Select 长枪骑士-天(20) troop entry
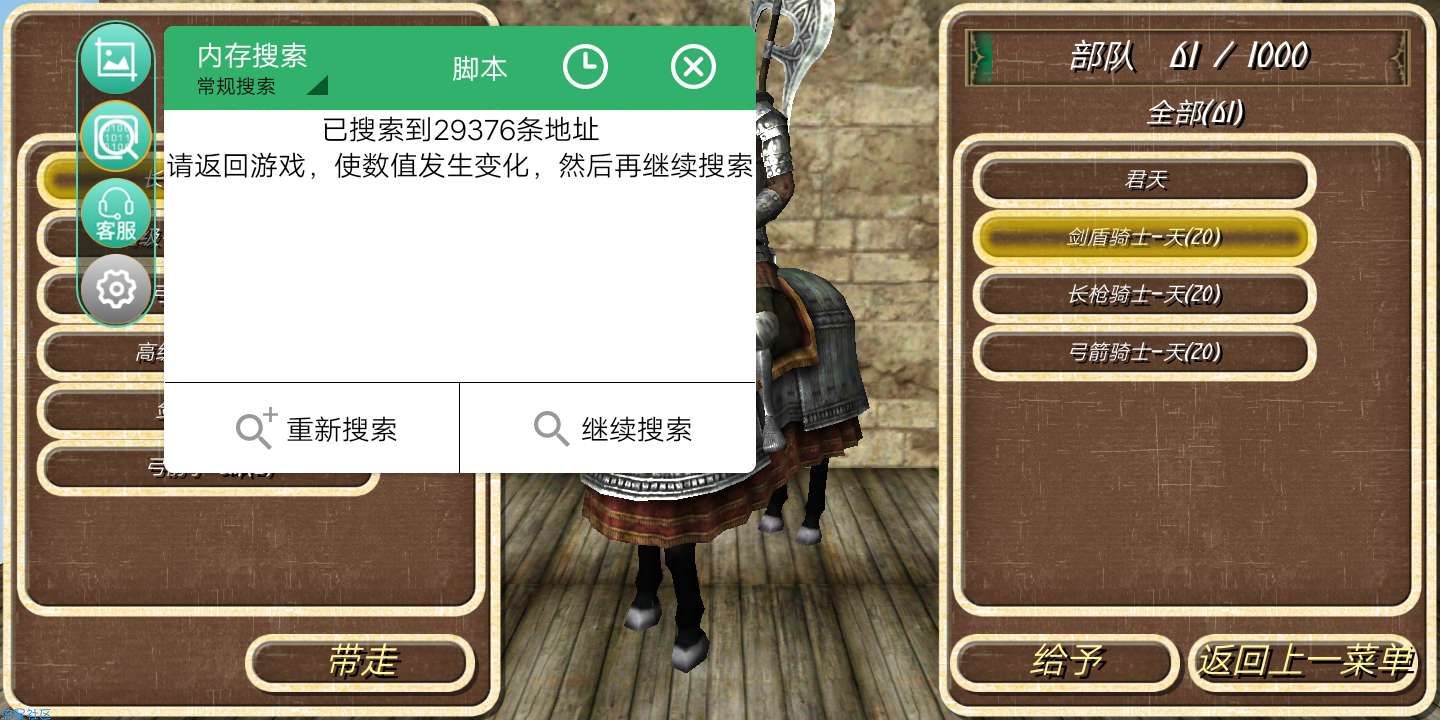 tap(1145, 294)
